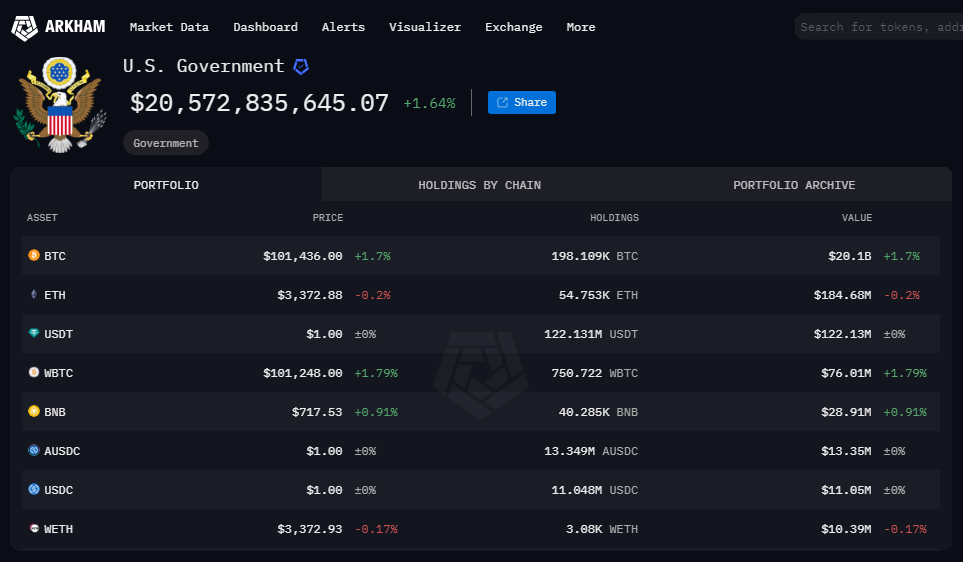Image resolution: width=963 pixels, height=562 pixels.
Task: Click the WBTC coin icon
Action: pos(33,373)
